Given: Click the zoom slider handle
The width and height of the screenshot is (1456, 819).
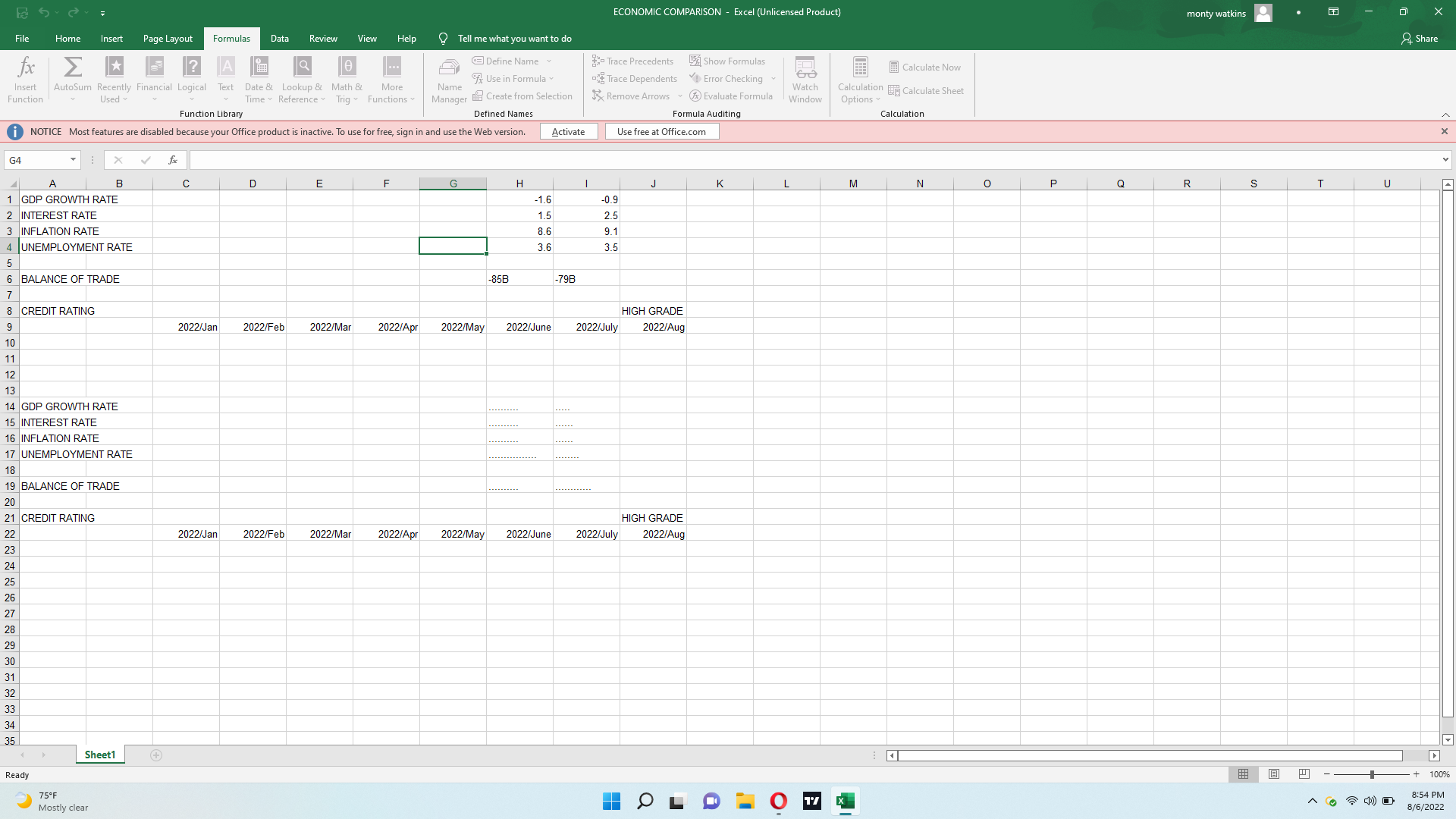Looking at the screenshot, I should click(x=1372, y=774).
